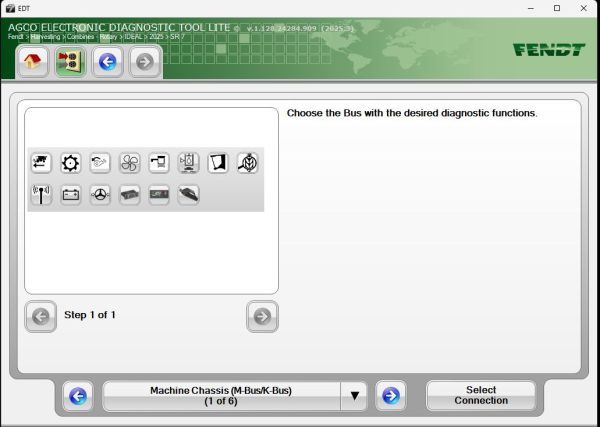Go to the home screen via house icon

click(x=33, y=62)
